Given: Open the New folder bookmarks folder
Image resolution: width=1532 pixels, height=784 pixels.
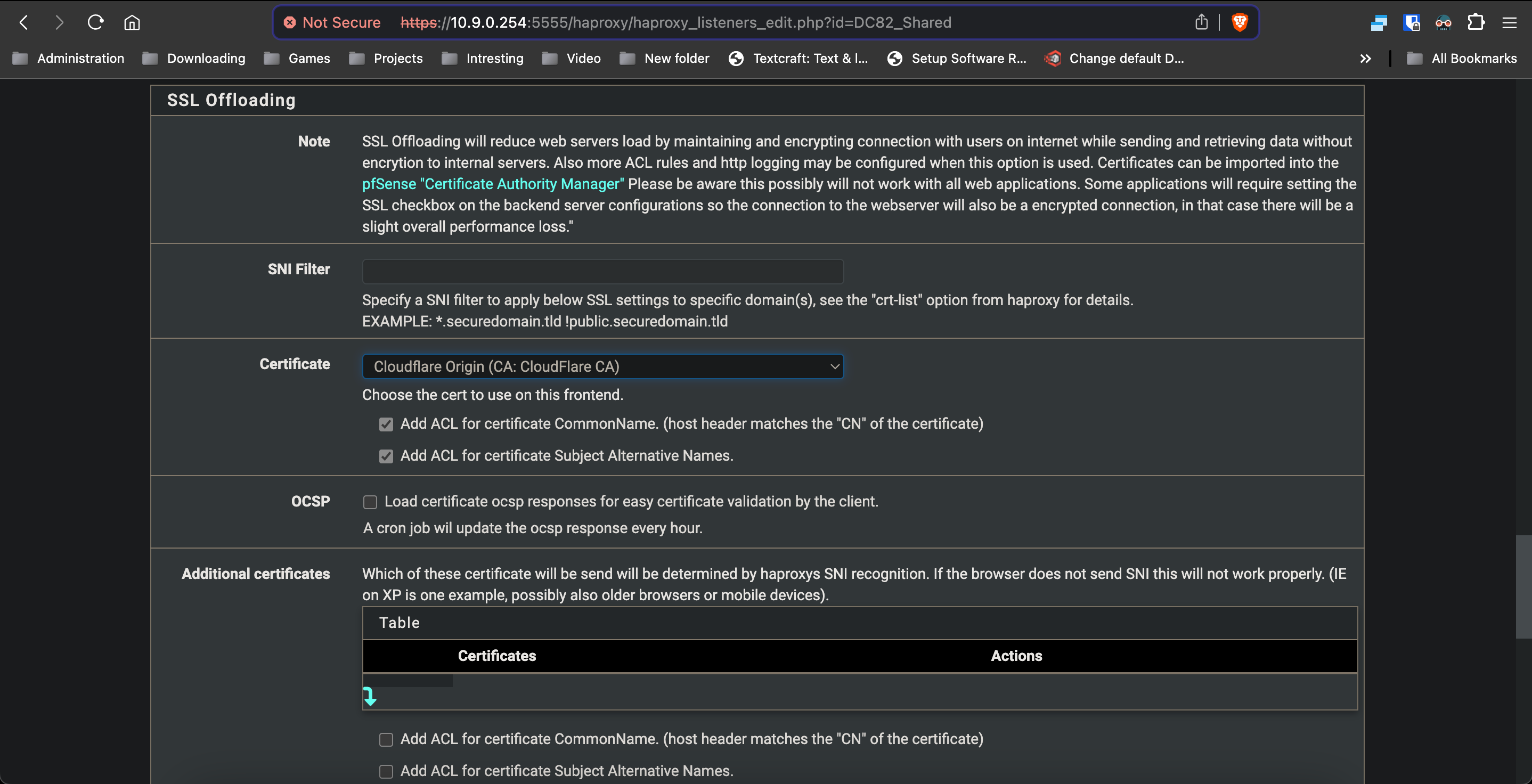Looking at the screenshot, I should tap(665, 58).
